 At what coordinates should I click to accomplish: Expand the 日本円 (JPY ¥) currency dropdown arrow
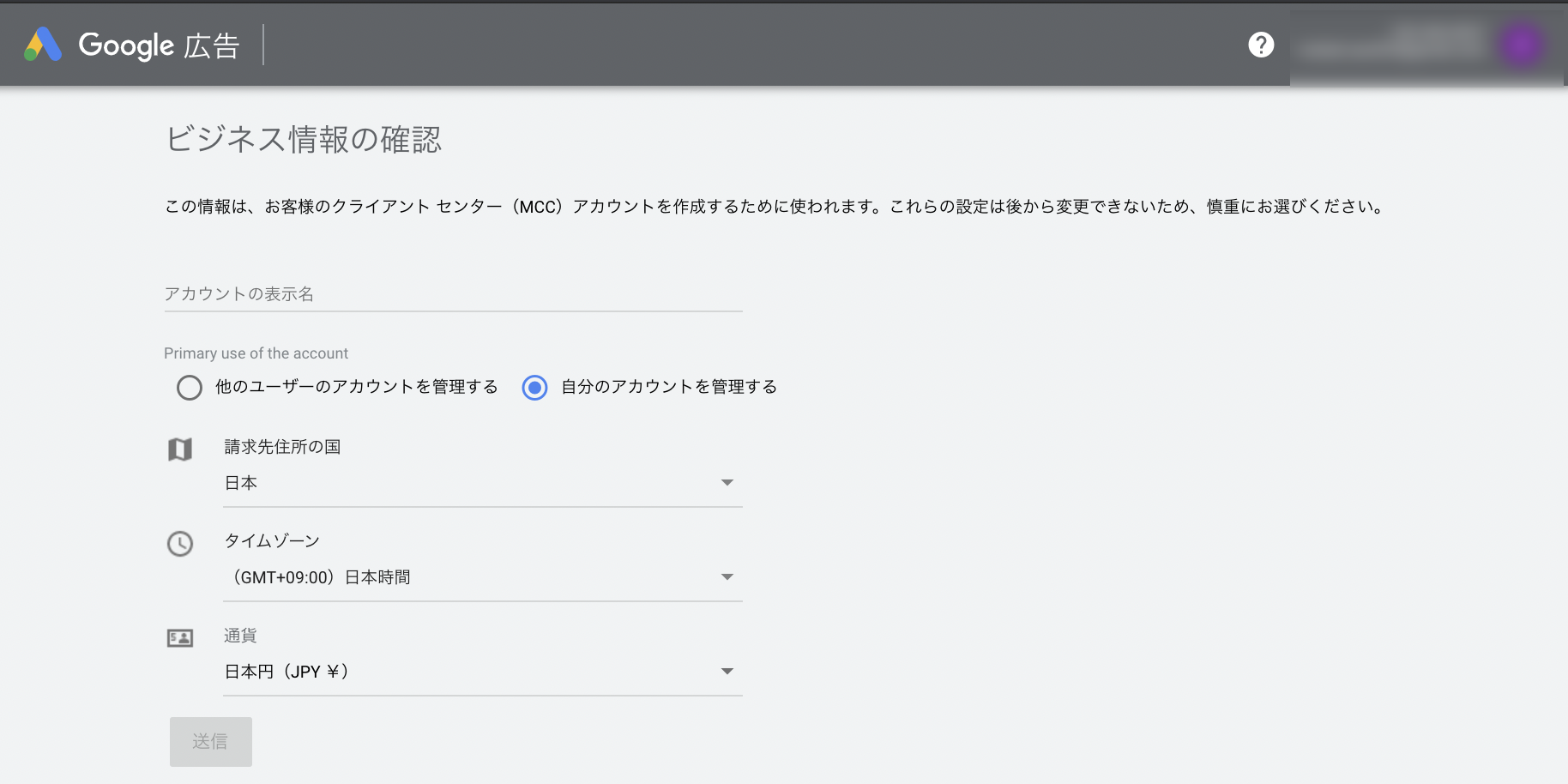point(727,672)
